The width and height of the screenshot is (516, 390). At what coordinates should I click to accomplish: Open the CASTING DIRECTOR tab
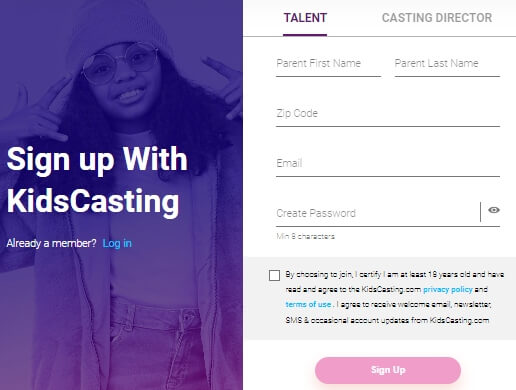tap(437, 18)
